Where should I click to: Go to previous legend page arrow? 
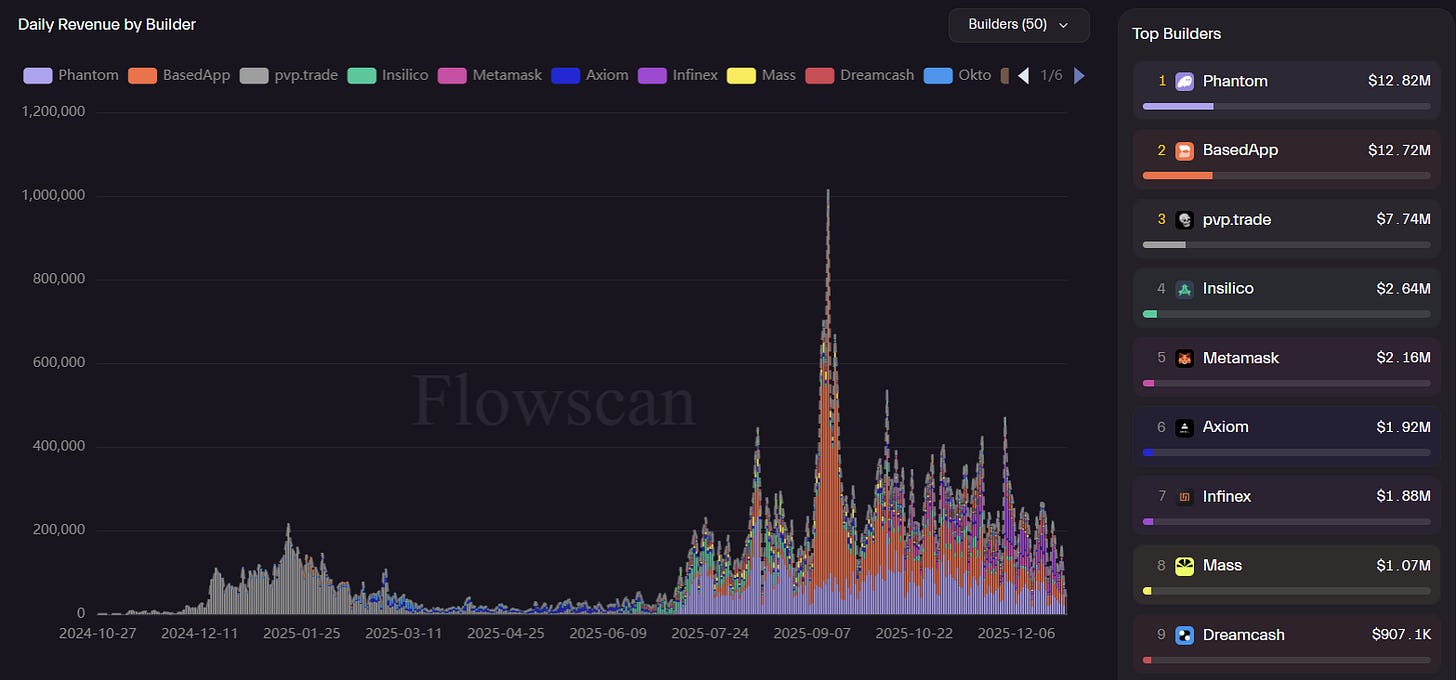(1023, 75)
